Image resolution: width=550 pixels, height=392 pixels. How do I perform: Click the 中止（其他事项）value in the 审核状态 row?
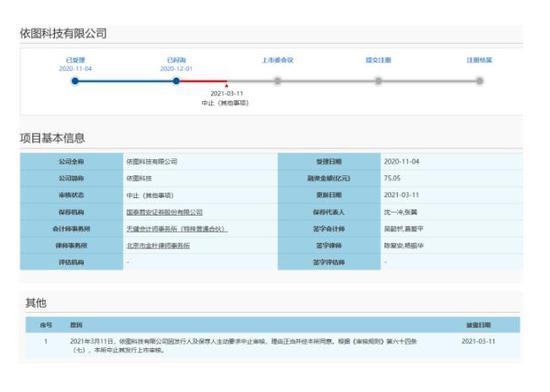[x=150, y=195]
